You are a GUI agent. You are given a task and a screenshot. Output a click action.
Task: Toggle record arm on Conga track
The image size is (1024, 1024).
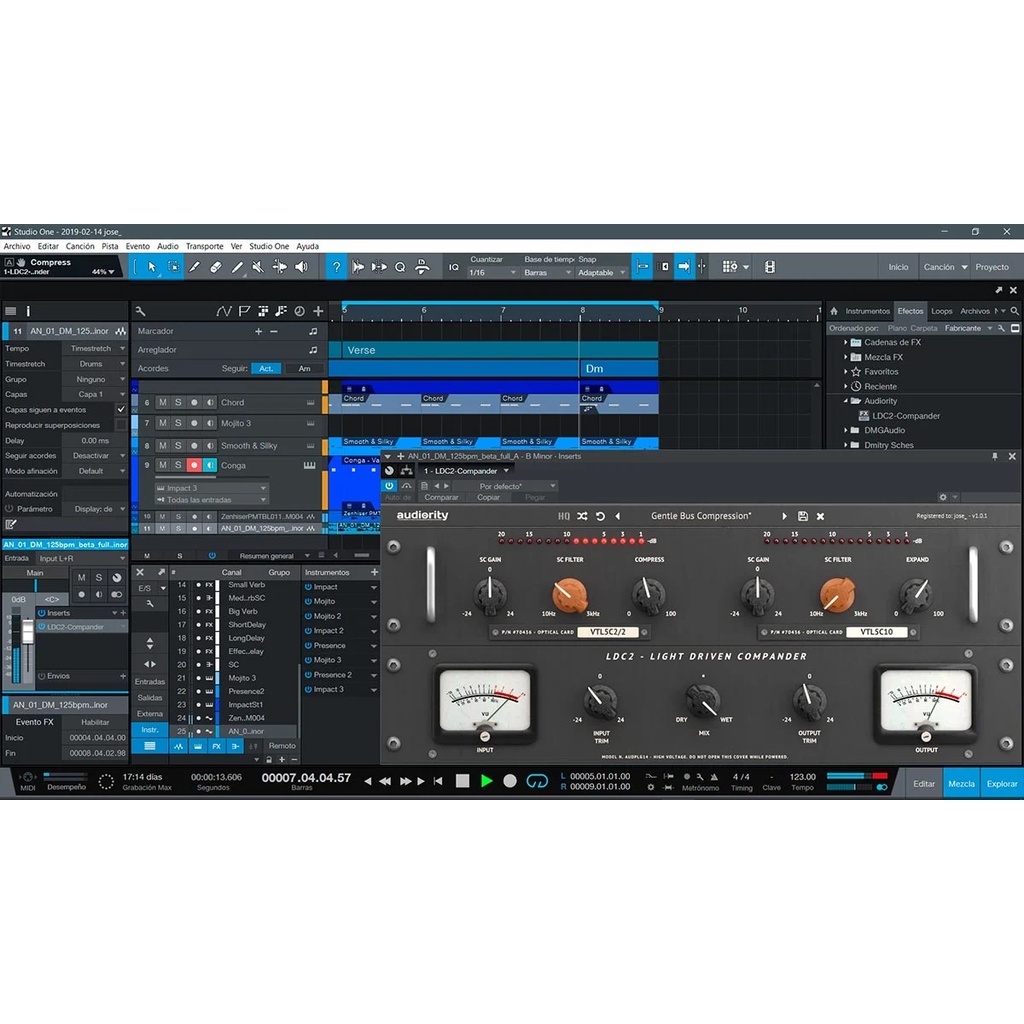194,465
